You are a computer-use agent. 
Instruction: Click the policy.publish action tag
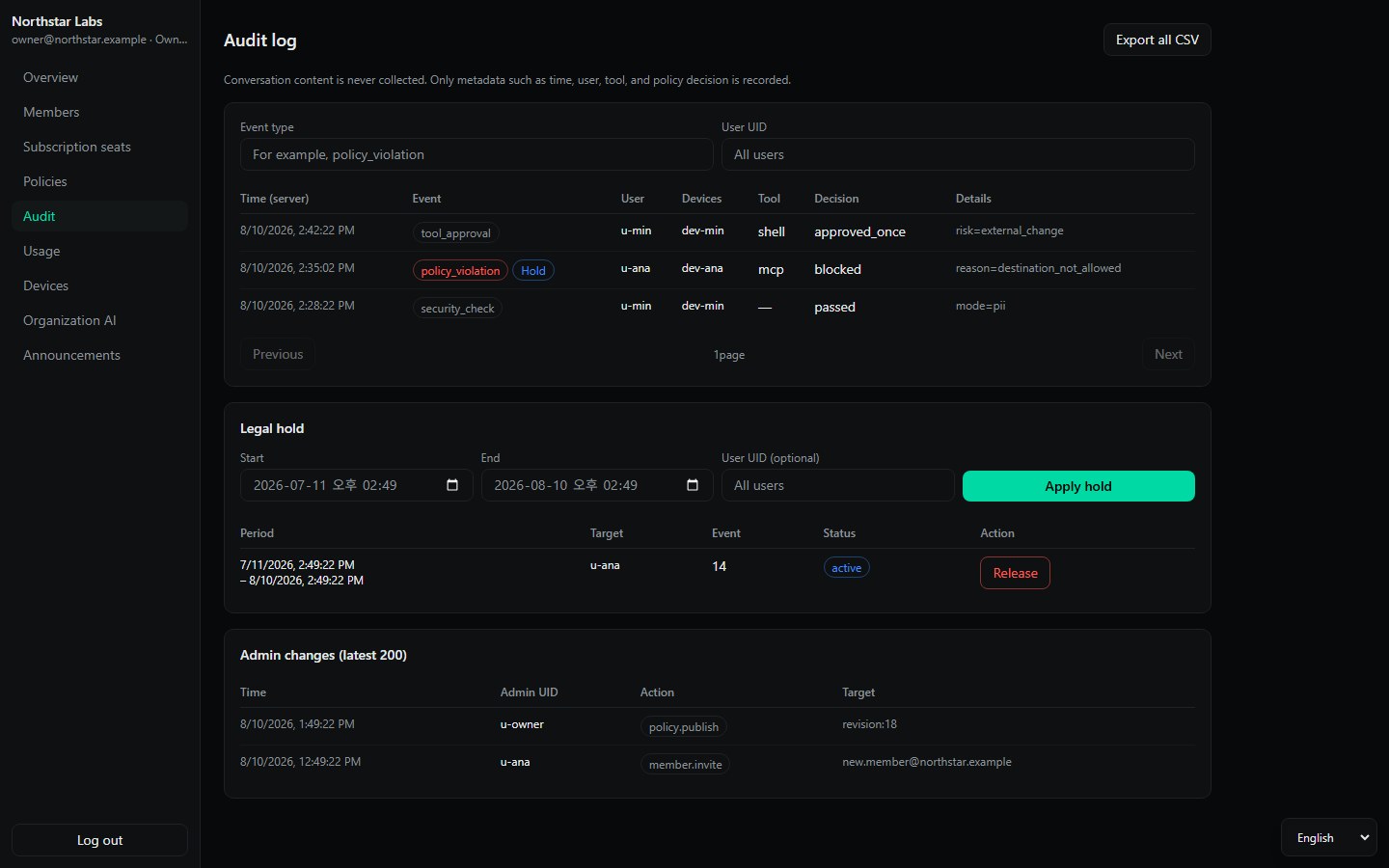[684, 726]
